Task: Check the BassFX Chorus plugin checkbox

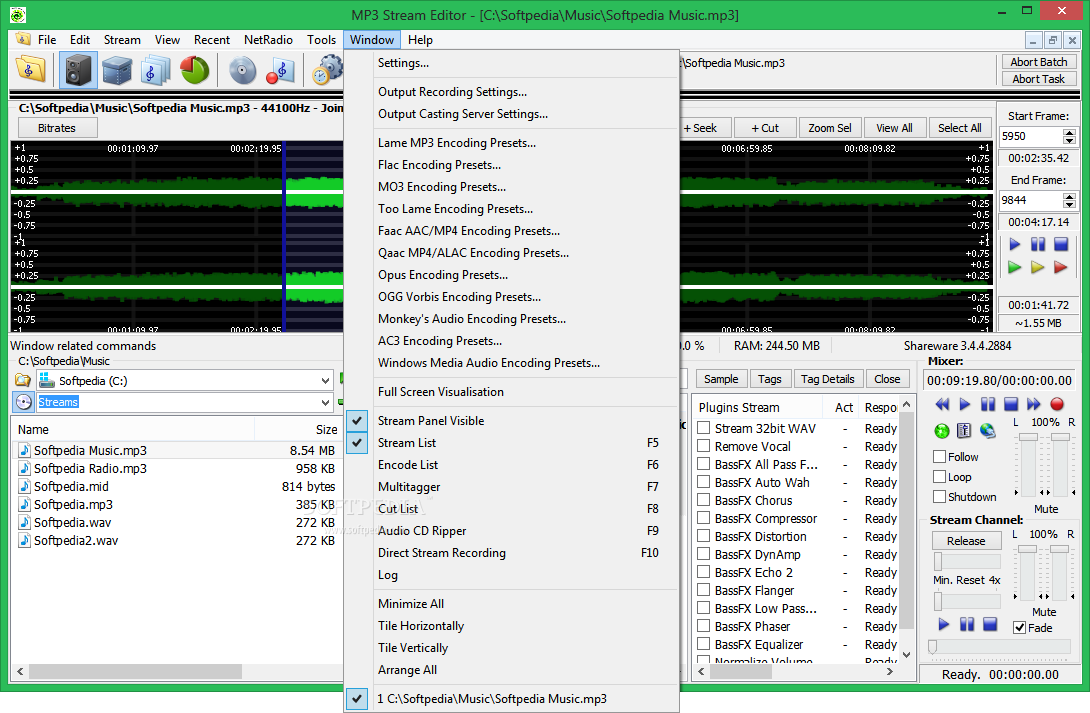Action: (x=703, y=500)
